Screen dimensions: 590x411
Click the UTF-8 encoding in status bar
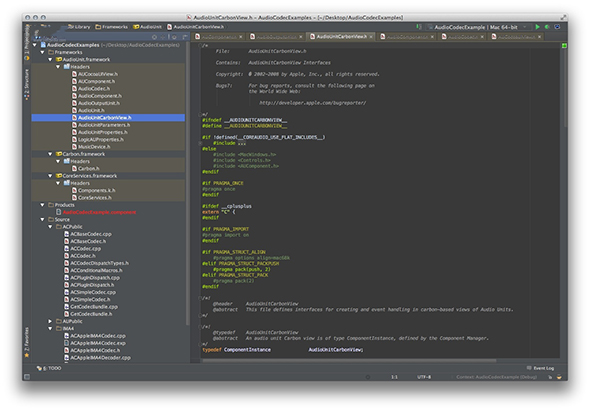pos(424,377)
